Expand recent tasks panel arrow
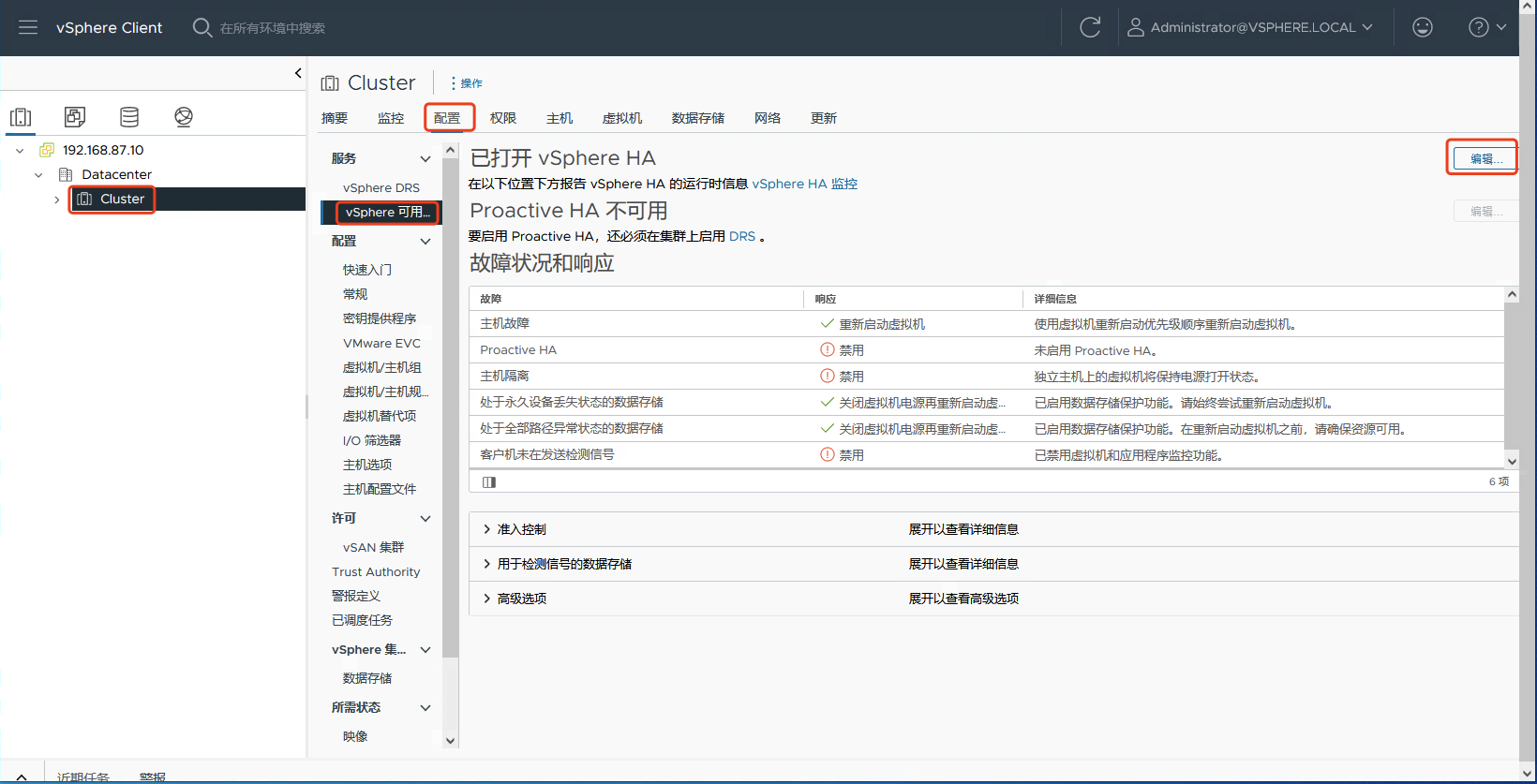This screenshot has height=784, width=1537. point(22,777)
